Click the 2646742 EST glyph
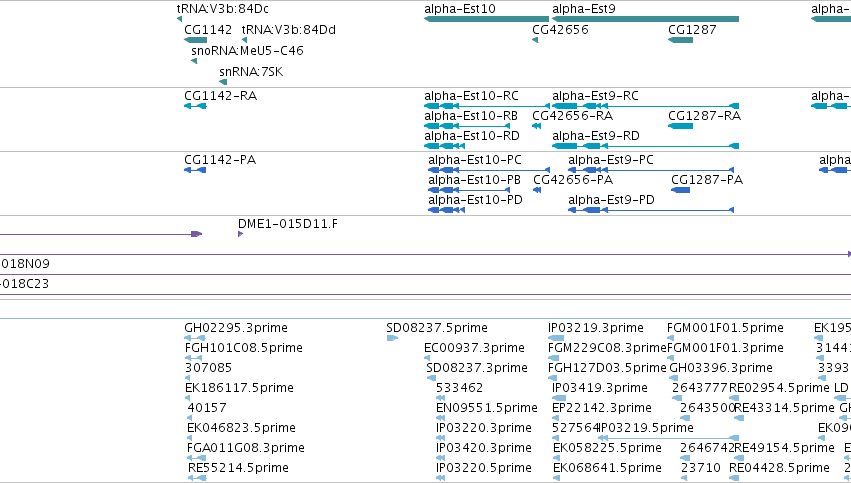Viewport: 851px width, 483px height. (x=685, y=458)
